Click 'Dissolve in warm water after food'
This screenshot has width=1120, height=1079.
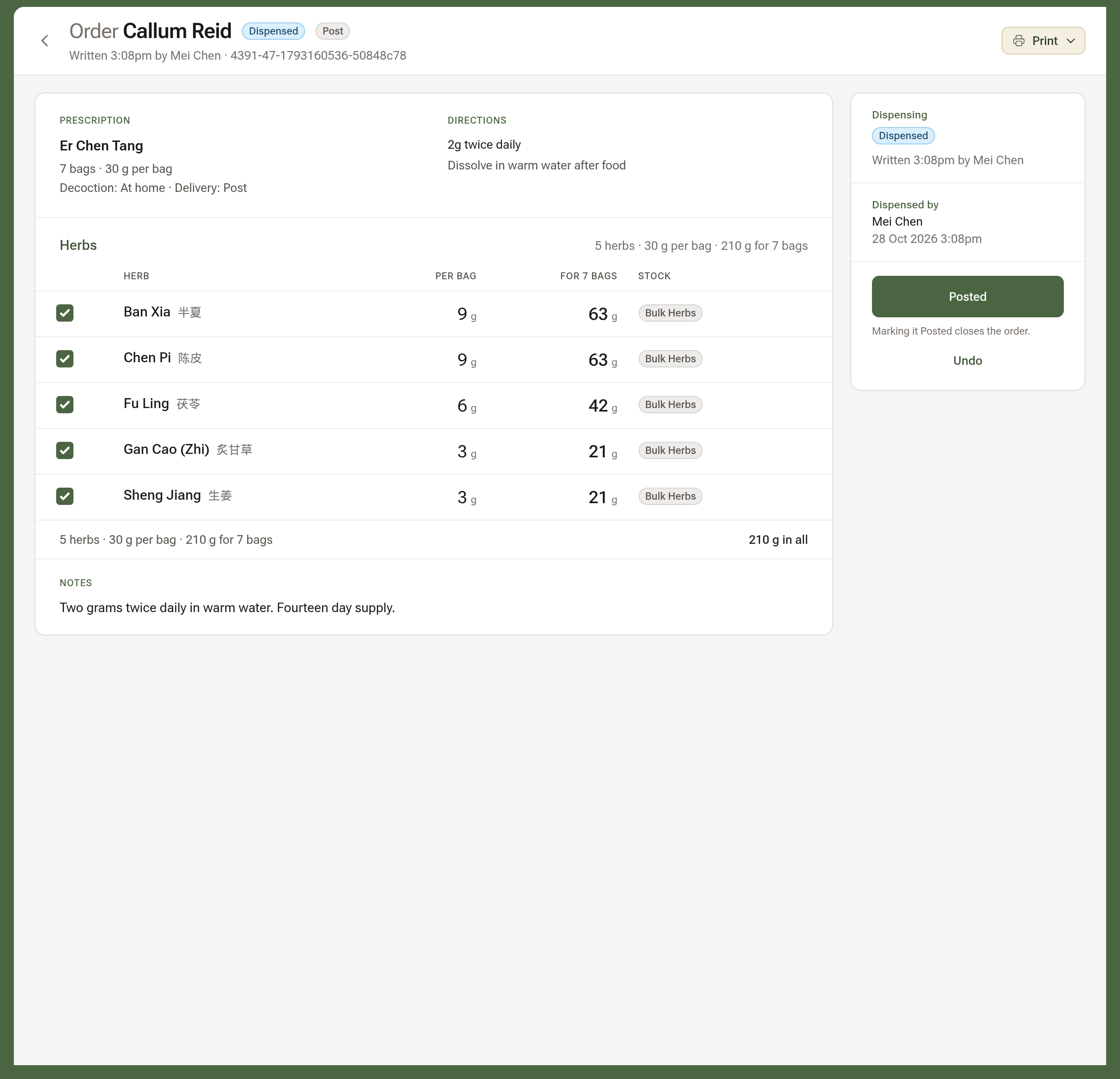click(x=537, y=165)
